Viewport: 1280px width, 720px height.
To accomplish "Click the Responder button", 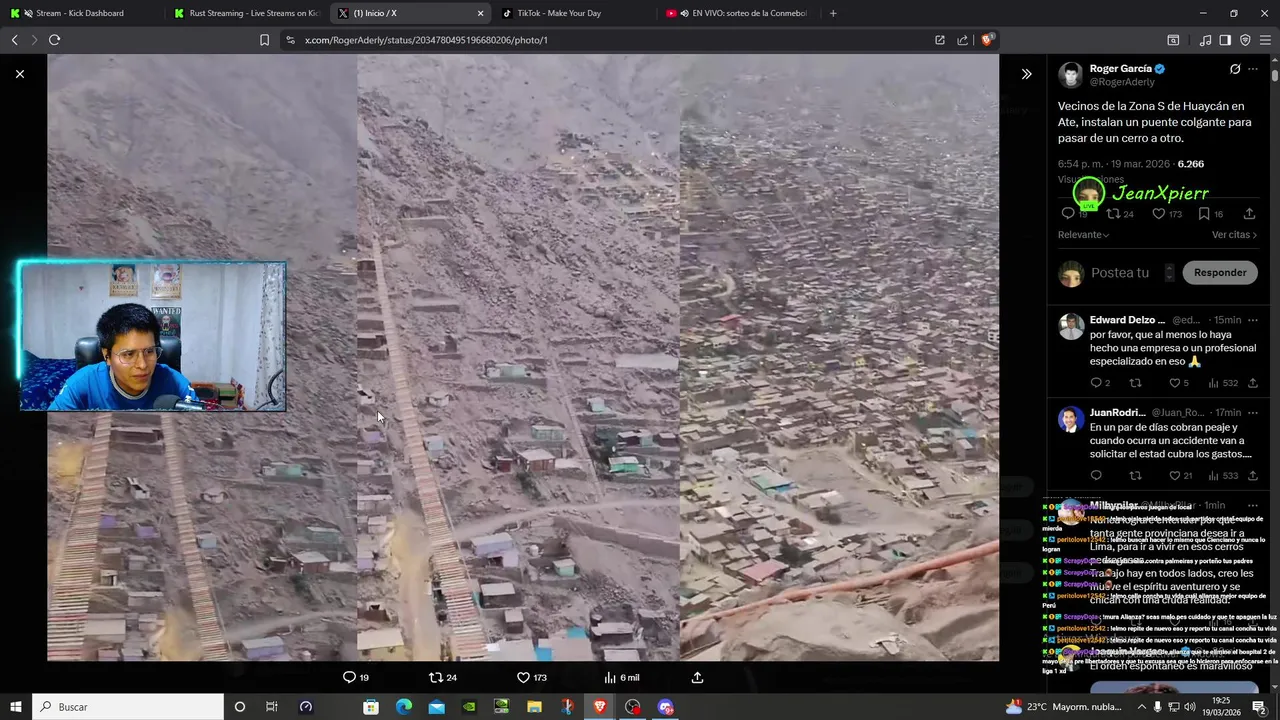I will [x=1220, y=273].
